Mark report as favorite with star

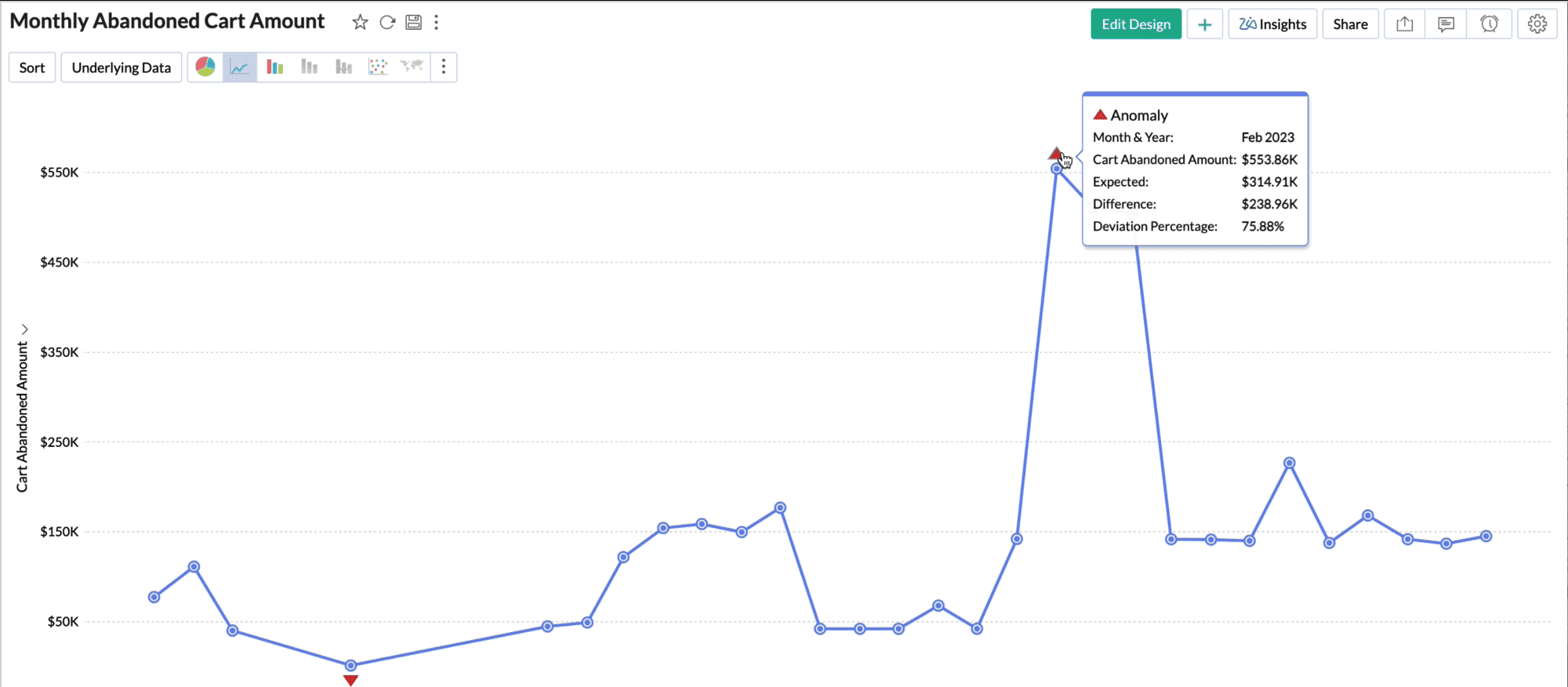pyautogui.click(x=360, y=23)
